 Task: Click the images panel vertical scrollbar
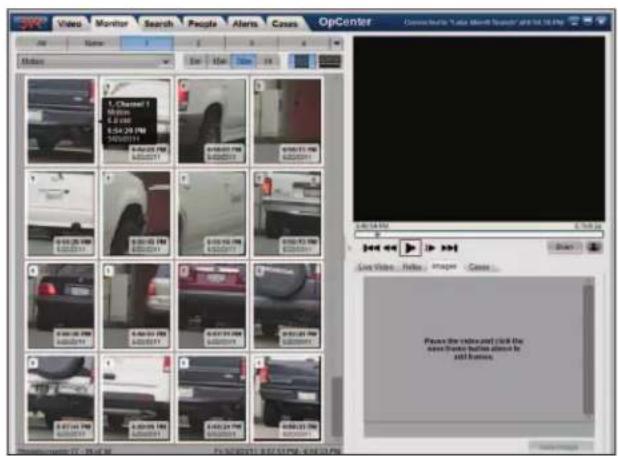pyautogui.click(x=588, y=349)
